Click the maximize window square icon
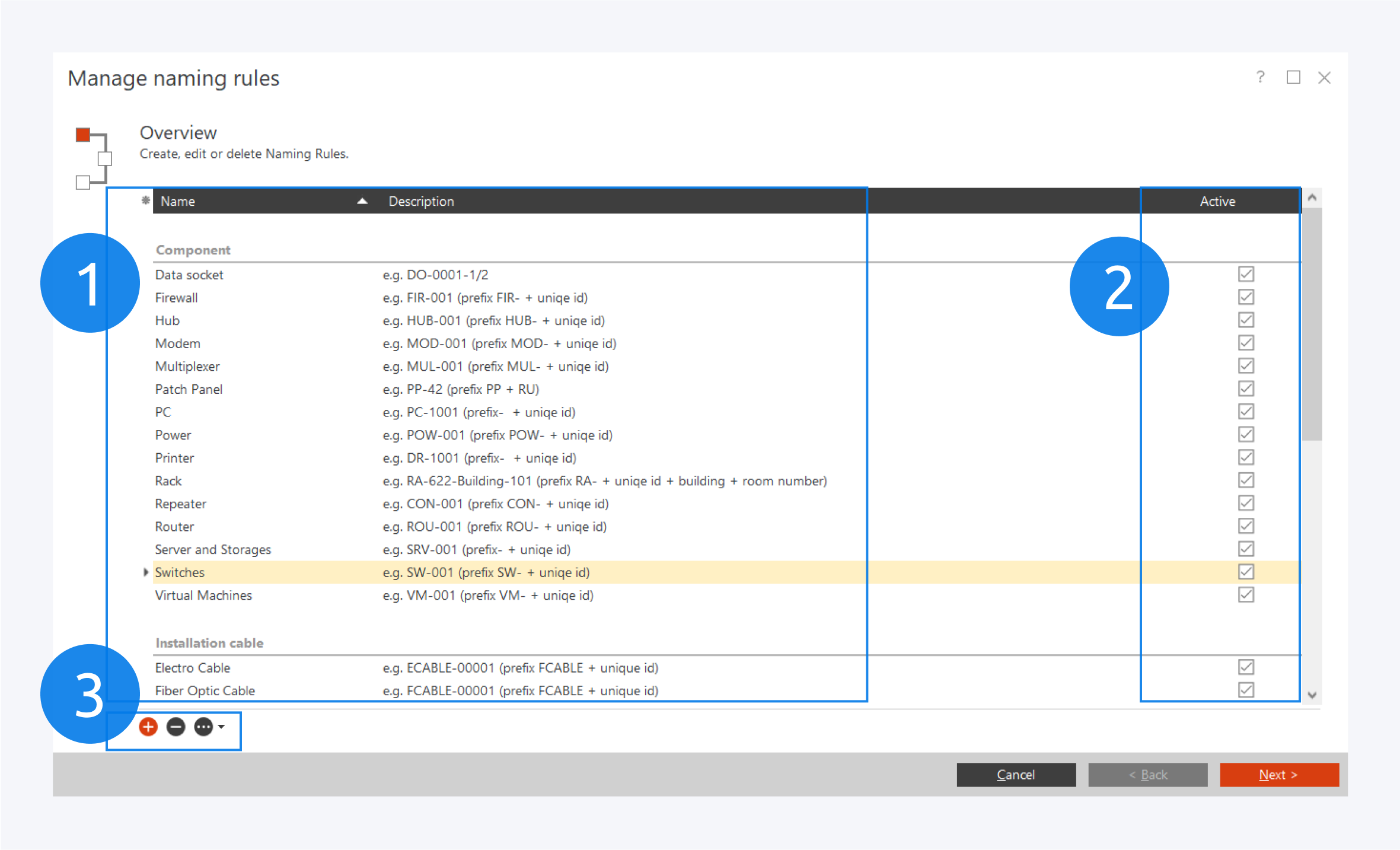Viewport: 1400px width, 850px height. [1293, 78]
